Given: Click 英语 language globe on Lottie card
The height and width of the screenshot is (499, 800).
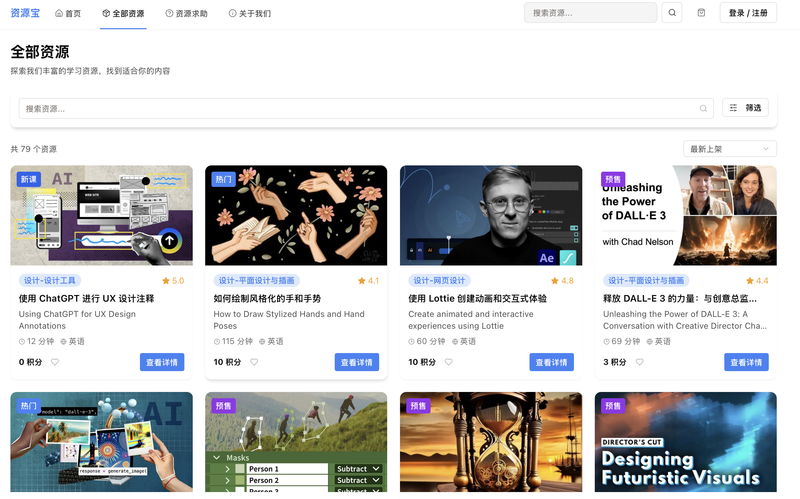Looking at the screenshot, I should pyautogui.click(x=455, y=341).
